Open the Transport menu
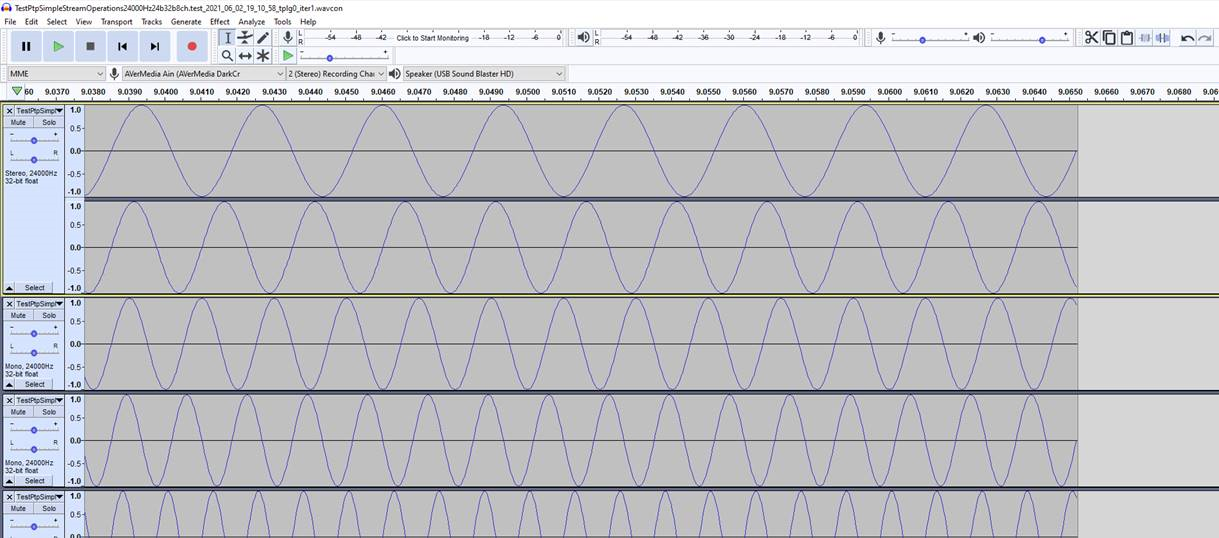 pyautogui.click(x=116, y=21)
